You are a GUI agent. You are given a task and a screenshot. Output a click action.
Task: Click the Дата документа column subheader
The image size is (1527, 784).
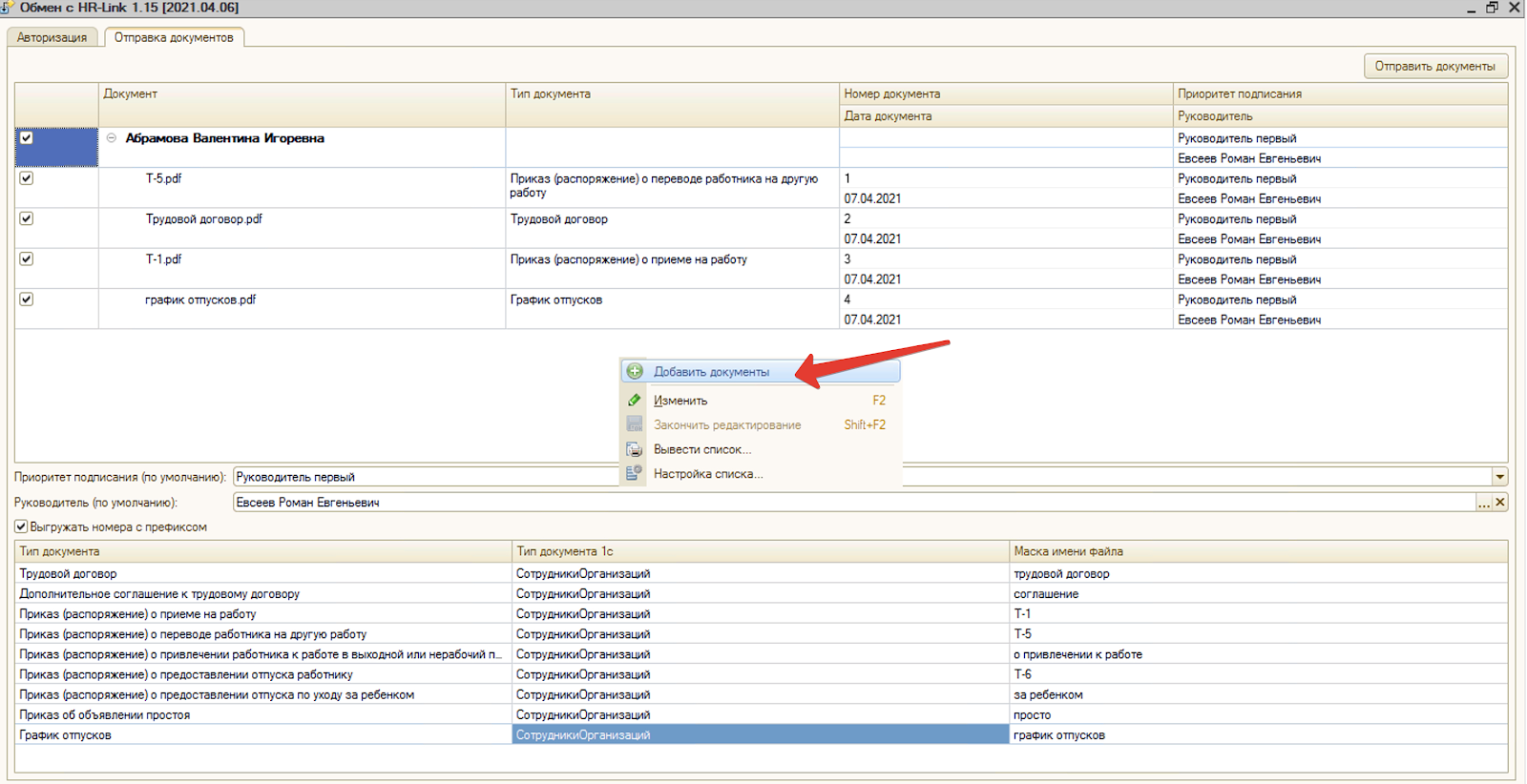tap(1006, 115)
